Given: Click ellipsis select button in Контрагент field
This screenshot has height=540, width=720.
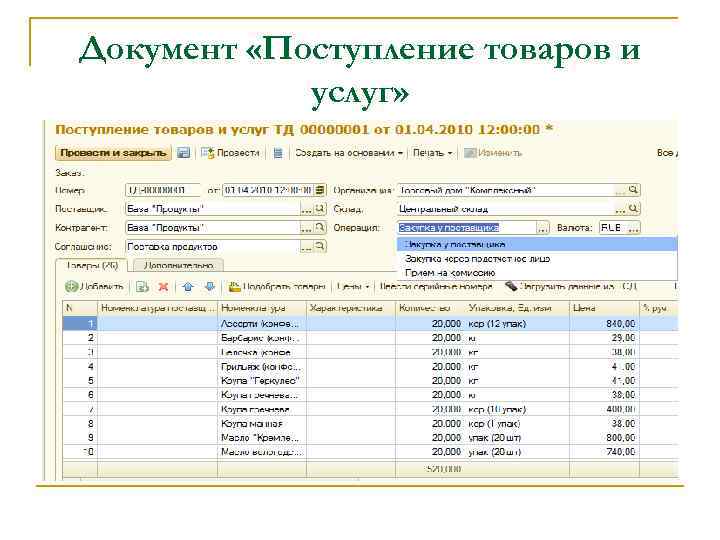Looking at the screenshot, I should (x=306, y=228).
